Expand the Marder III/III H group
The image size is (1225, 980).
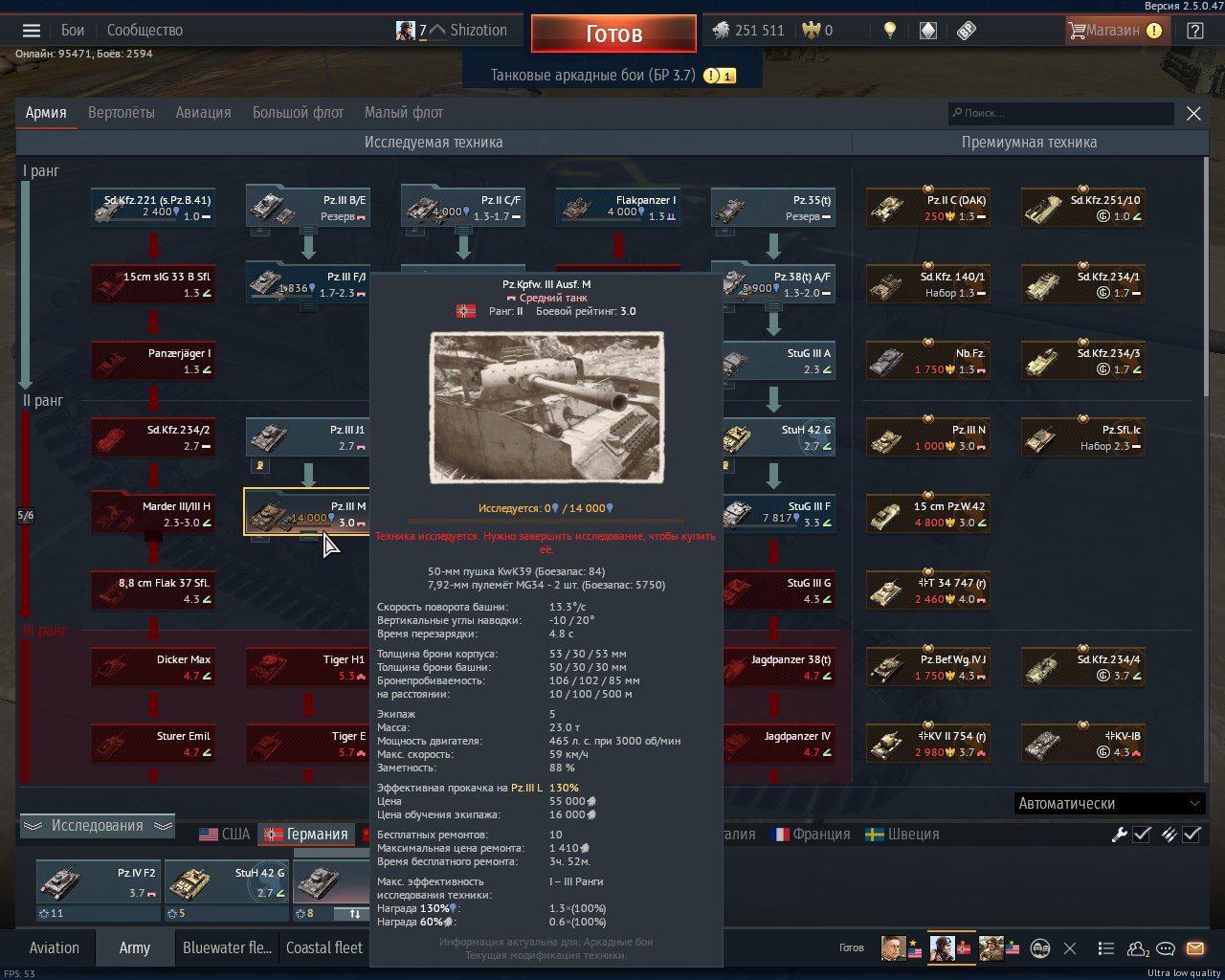coord(152,514)
